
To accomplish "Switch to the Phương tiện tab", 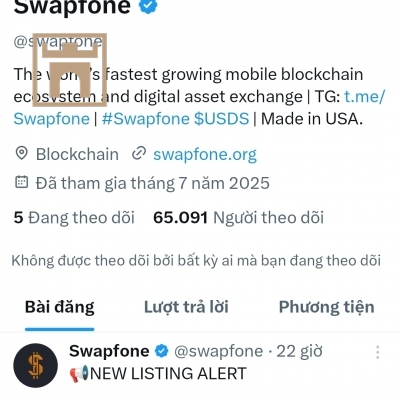I will point(326,307).
